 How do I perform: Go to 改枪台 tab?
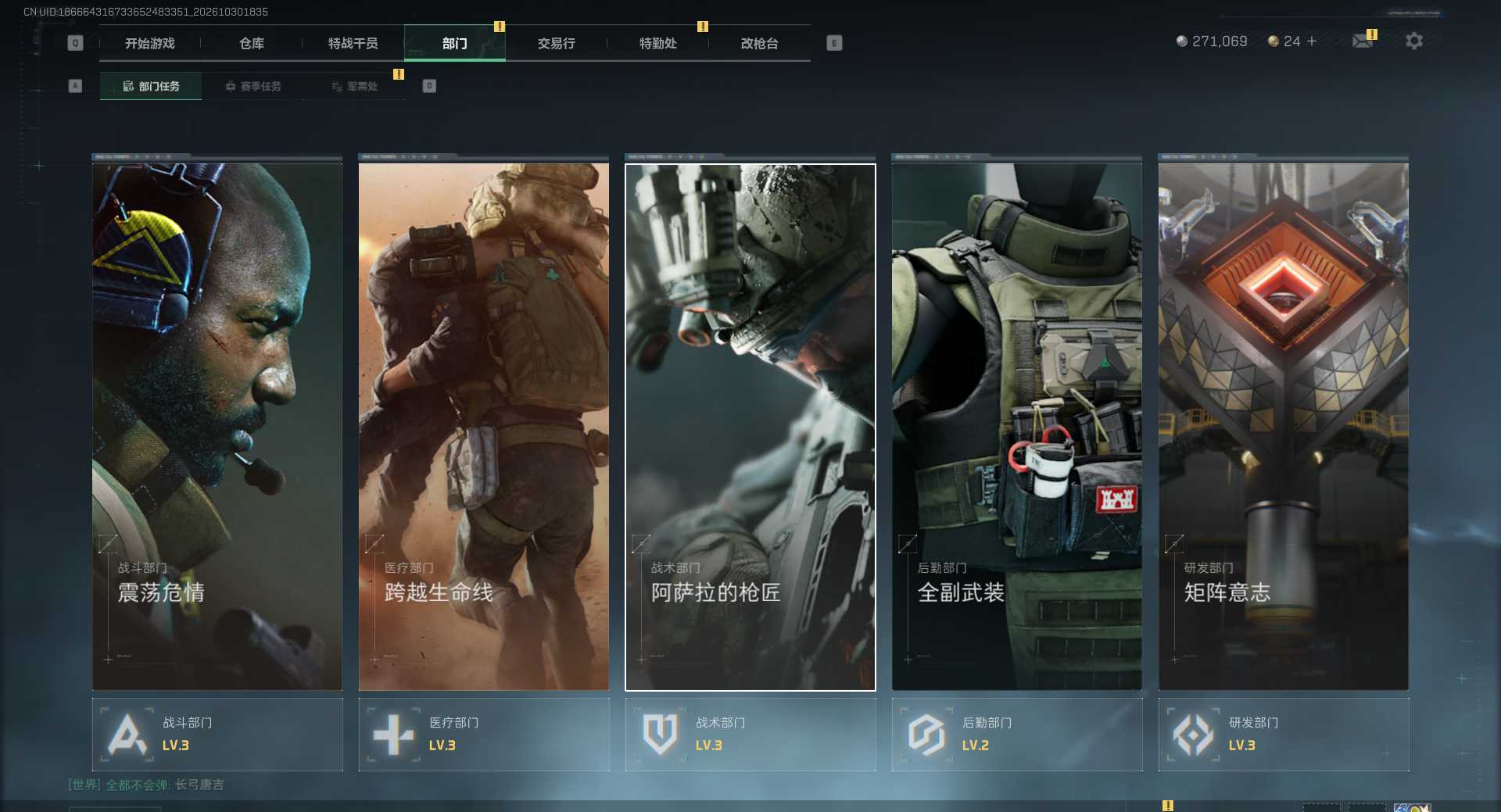(760, 43)
